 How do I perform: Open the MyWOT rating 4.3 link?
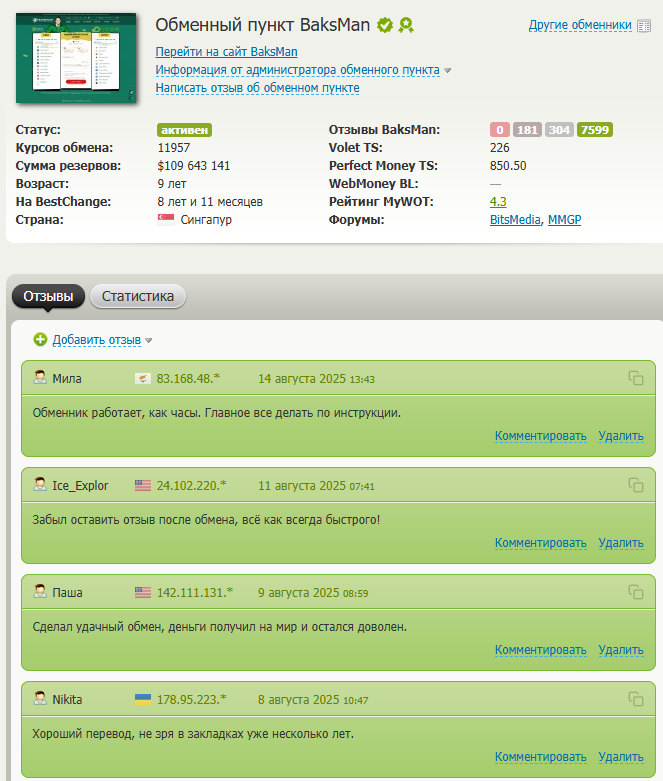click(x=498, y=202)
